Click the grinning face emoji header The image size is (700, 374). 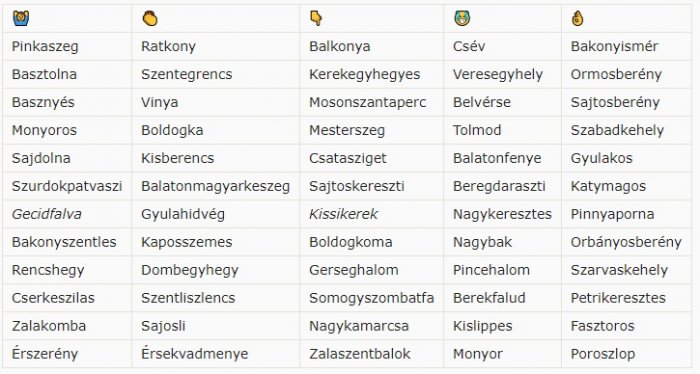(x=462, y=19)
